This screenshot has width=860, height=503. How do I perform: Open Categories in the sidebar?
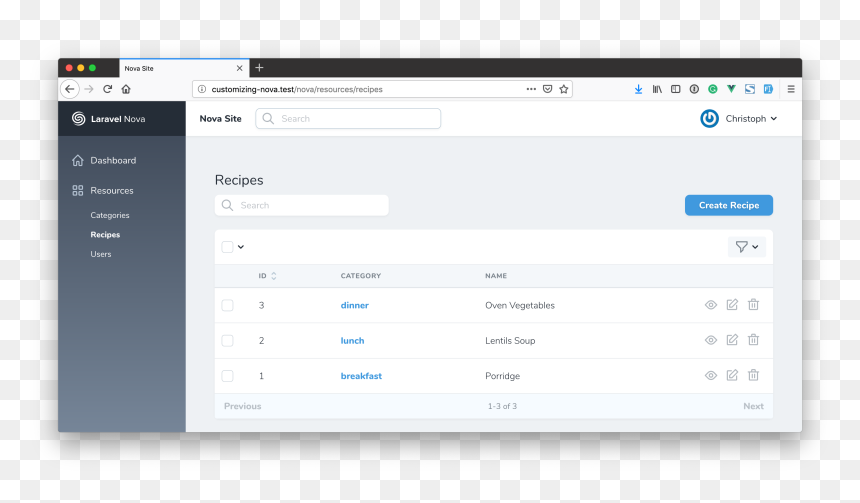(110, 215)
